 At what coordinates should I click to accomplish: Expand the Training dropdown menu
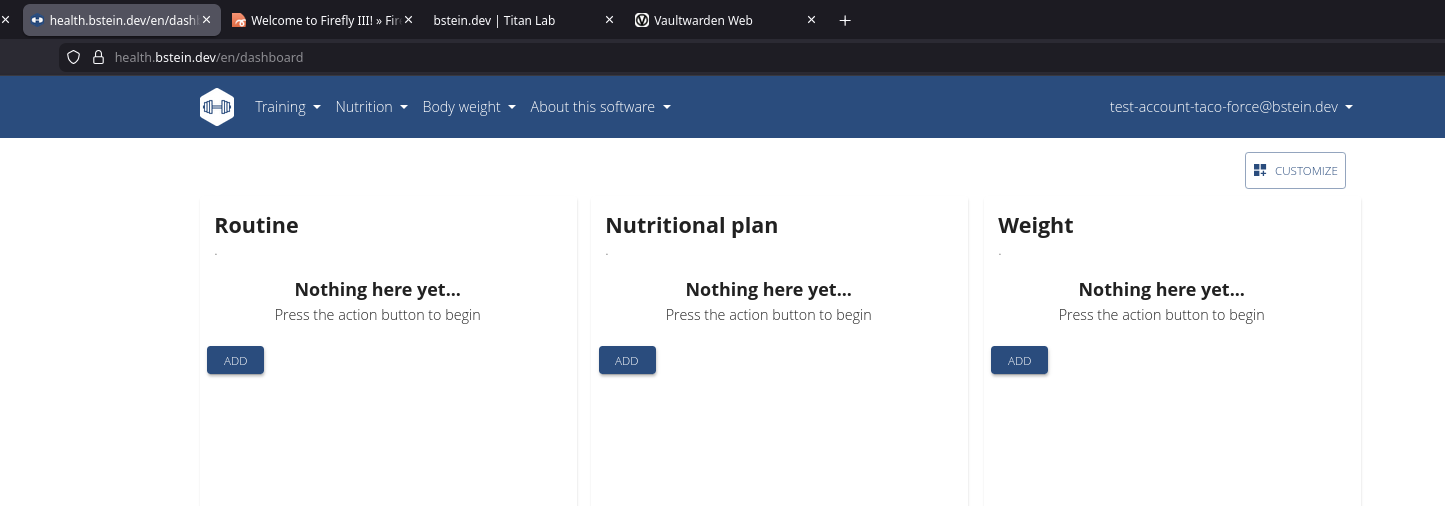tap(288, 107)
